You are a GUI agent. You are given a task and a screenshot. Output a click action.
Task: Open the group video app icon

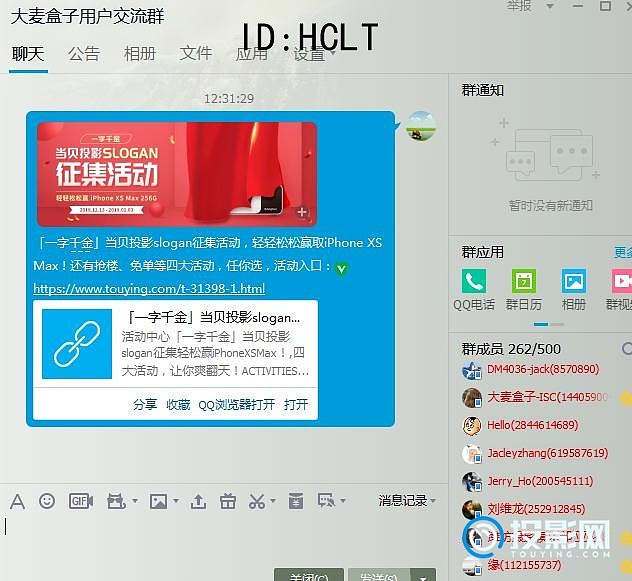(622, 281)
